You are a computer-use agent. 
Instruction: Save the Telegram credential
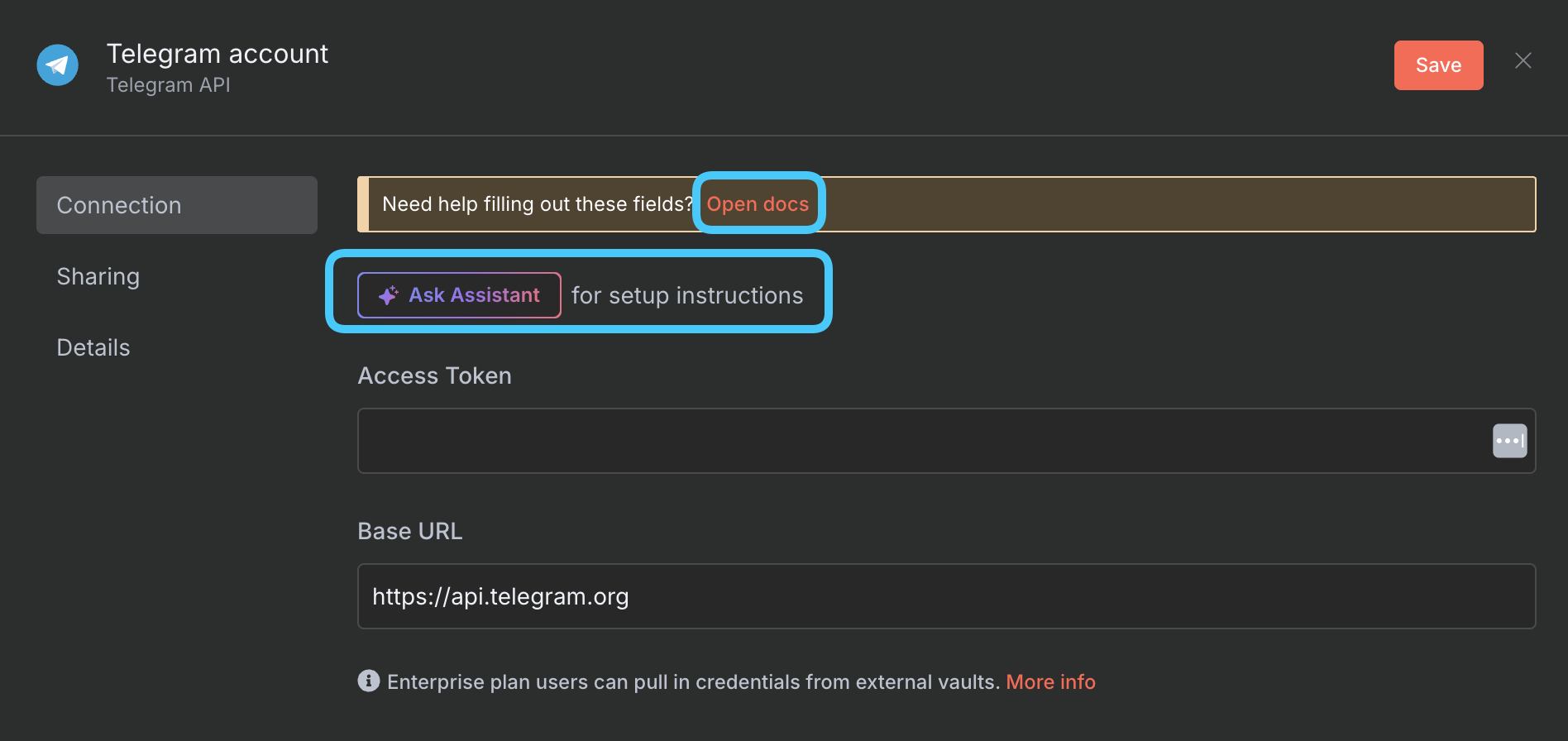[1438, 65]
